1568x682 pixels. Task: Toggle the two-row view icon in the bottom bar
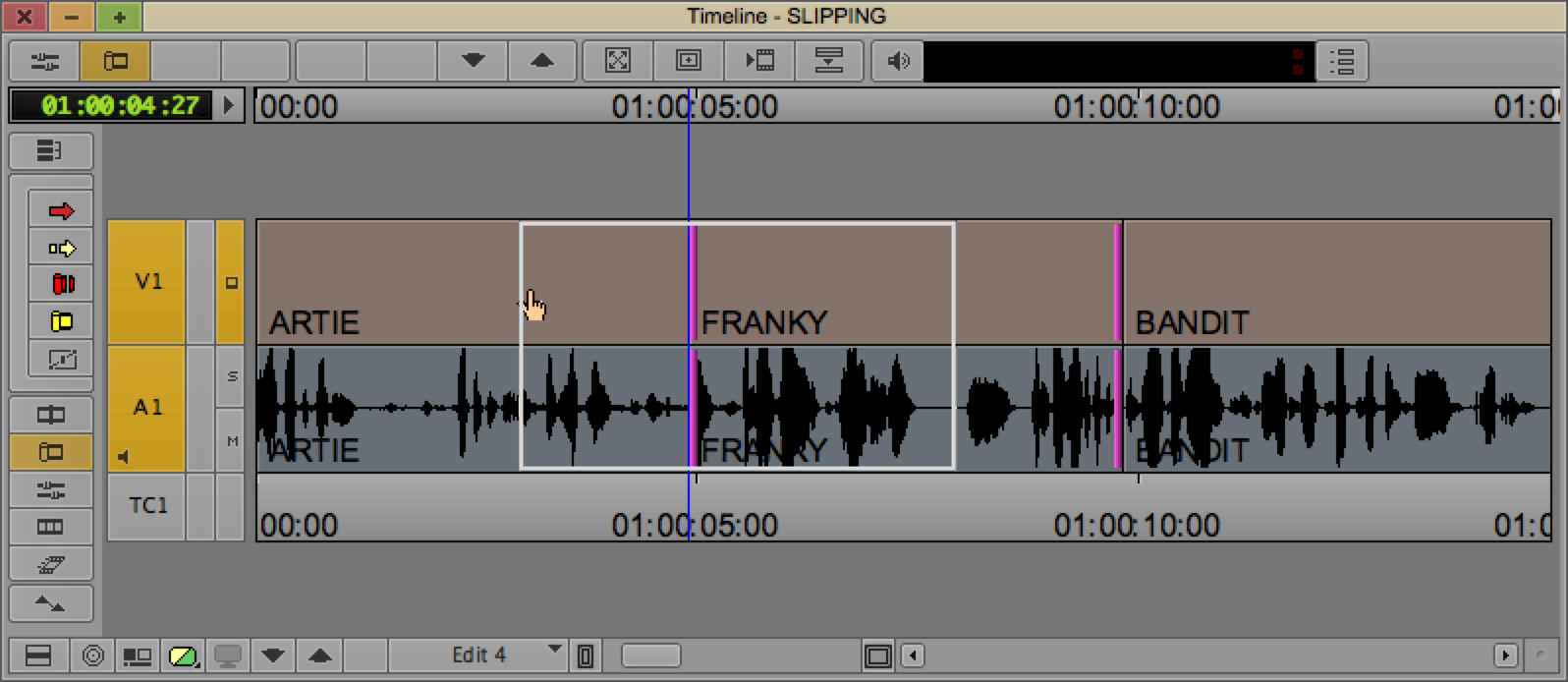click(38, 655)
